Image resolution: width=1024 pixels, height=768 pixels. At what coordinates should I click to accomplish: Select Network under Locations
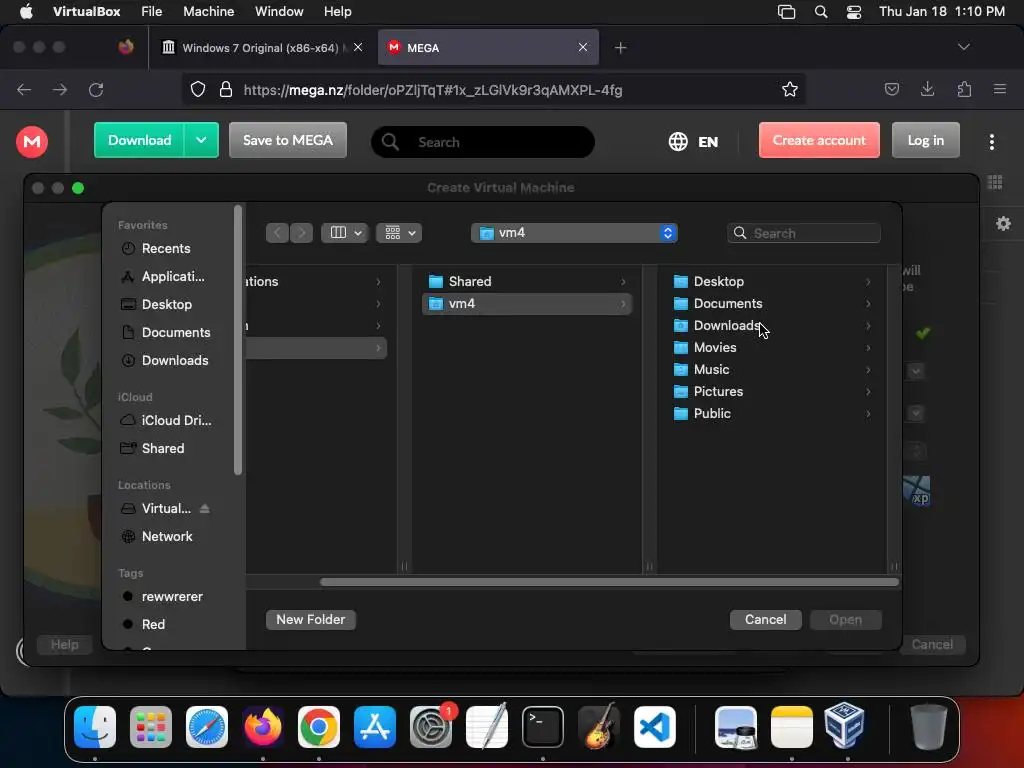pyautogui.click(x=167, y=536)
